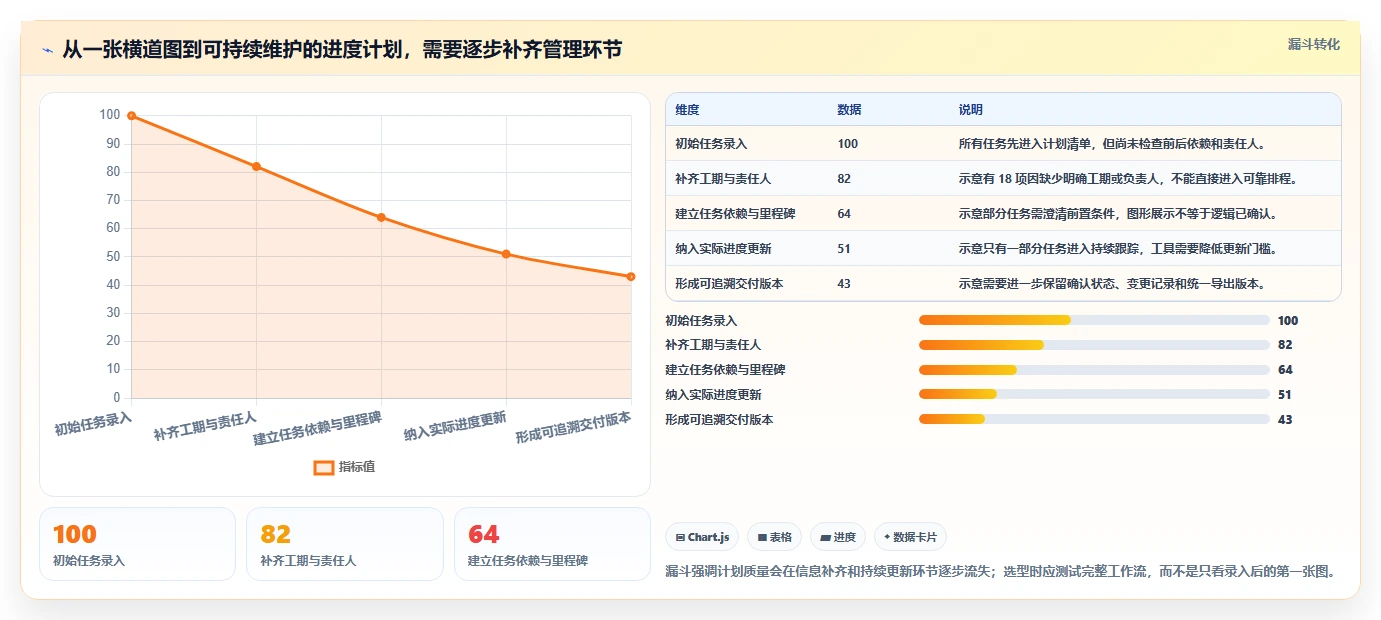Click the x-axis label 纳入实际进度更新
The height and width of the screenshot is (620, 1381).
click(x=455, y=425)
